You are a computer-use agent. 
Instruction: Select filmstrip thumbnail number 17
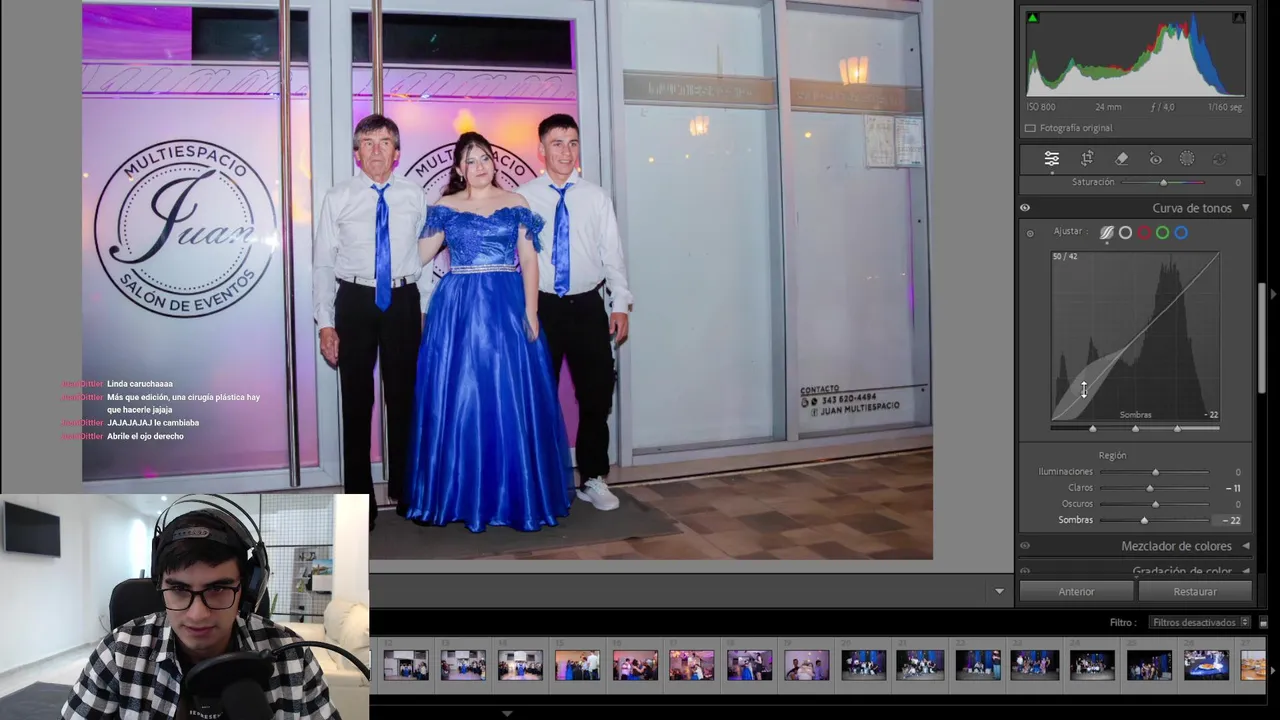692,665
